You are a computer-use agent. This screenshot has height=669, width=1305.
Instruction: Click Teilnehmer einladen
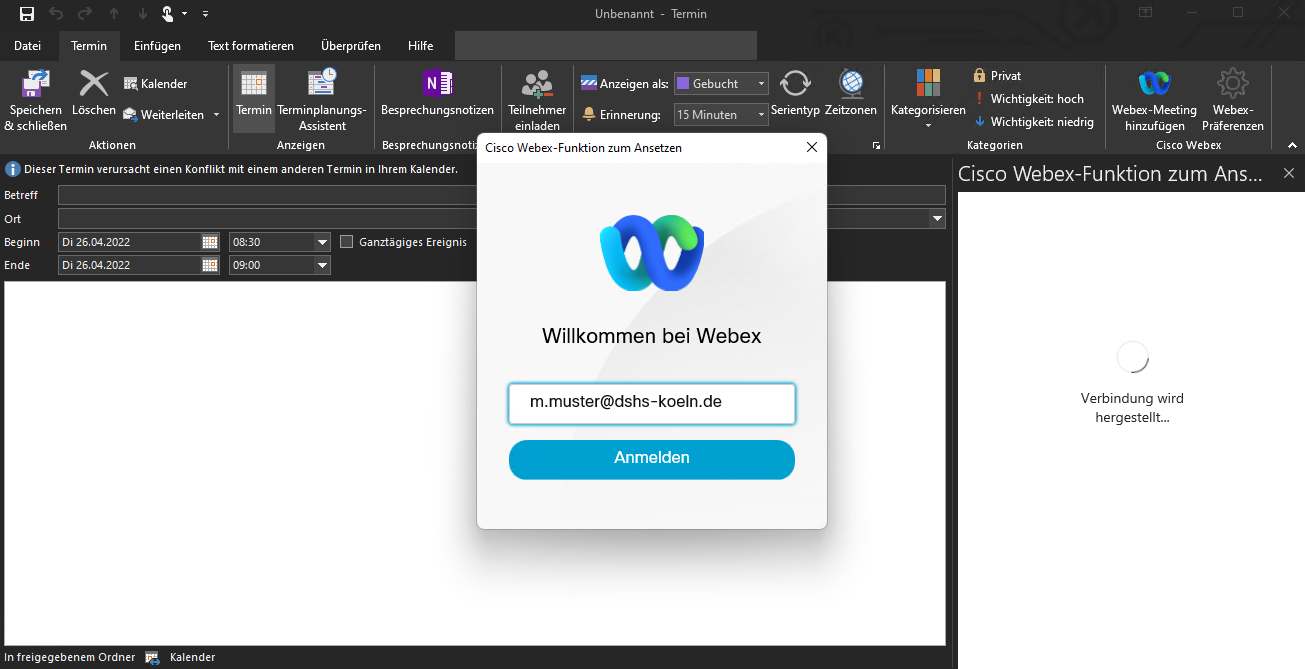(537, 100)
